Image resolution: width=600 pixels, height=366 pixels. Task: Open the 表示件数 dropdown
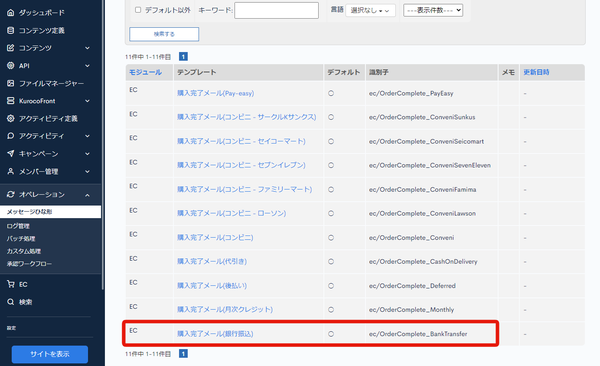(x=433, y=10)
